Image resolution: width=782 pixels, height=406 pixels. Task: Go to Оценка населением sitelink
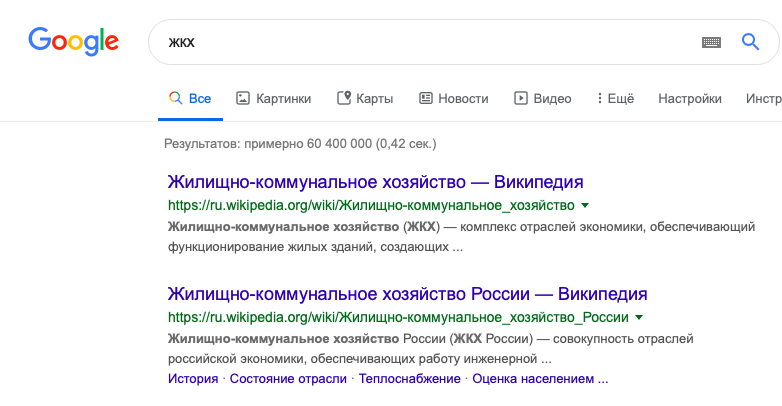click(x=539, y=379)
